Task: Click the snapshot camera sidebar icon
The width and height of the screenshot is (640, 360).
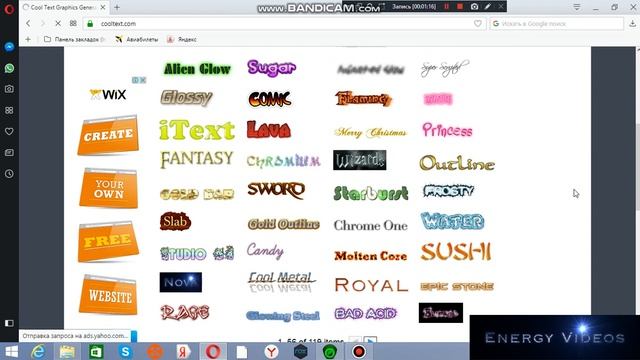Action: coord(9,89)
